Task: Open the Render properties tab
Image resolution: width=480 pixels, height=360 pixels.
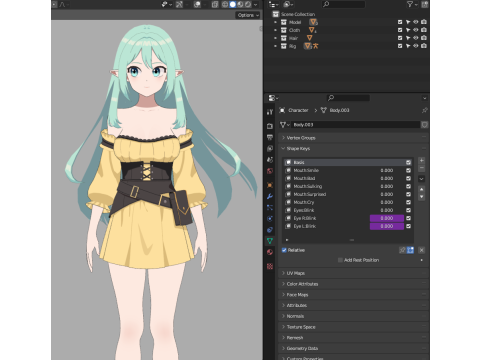Action: [x=270, y=126]
